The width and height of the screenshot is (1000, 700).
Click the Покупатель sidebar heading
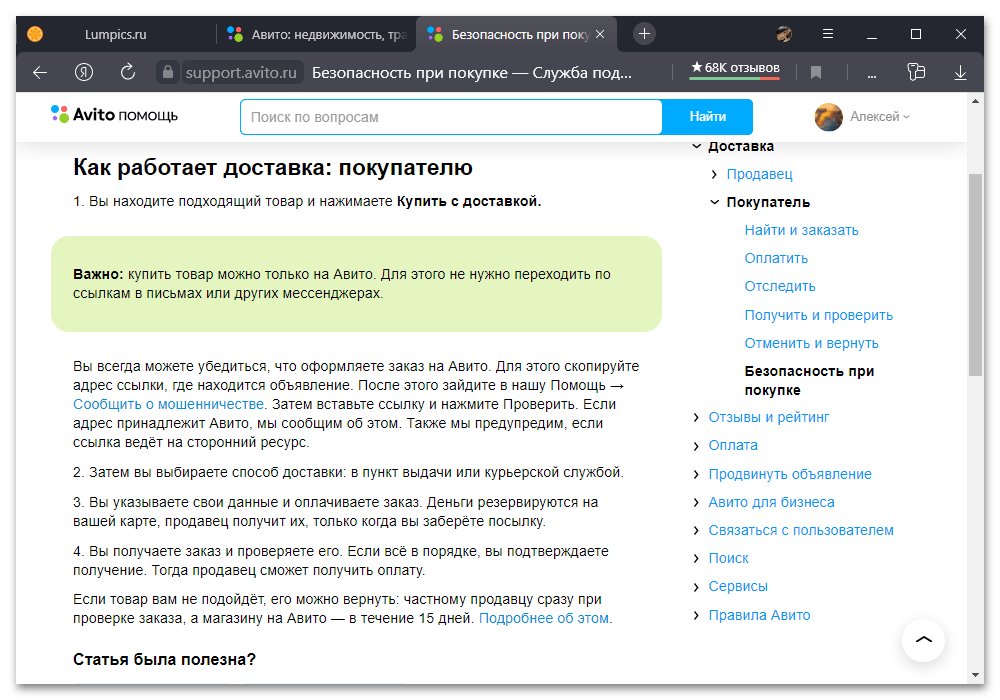pos(768,202)
